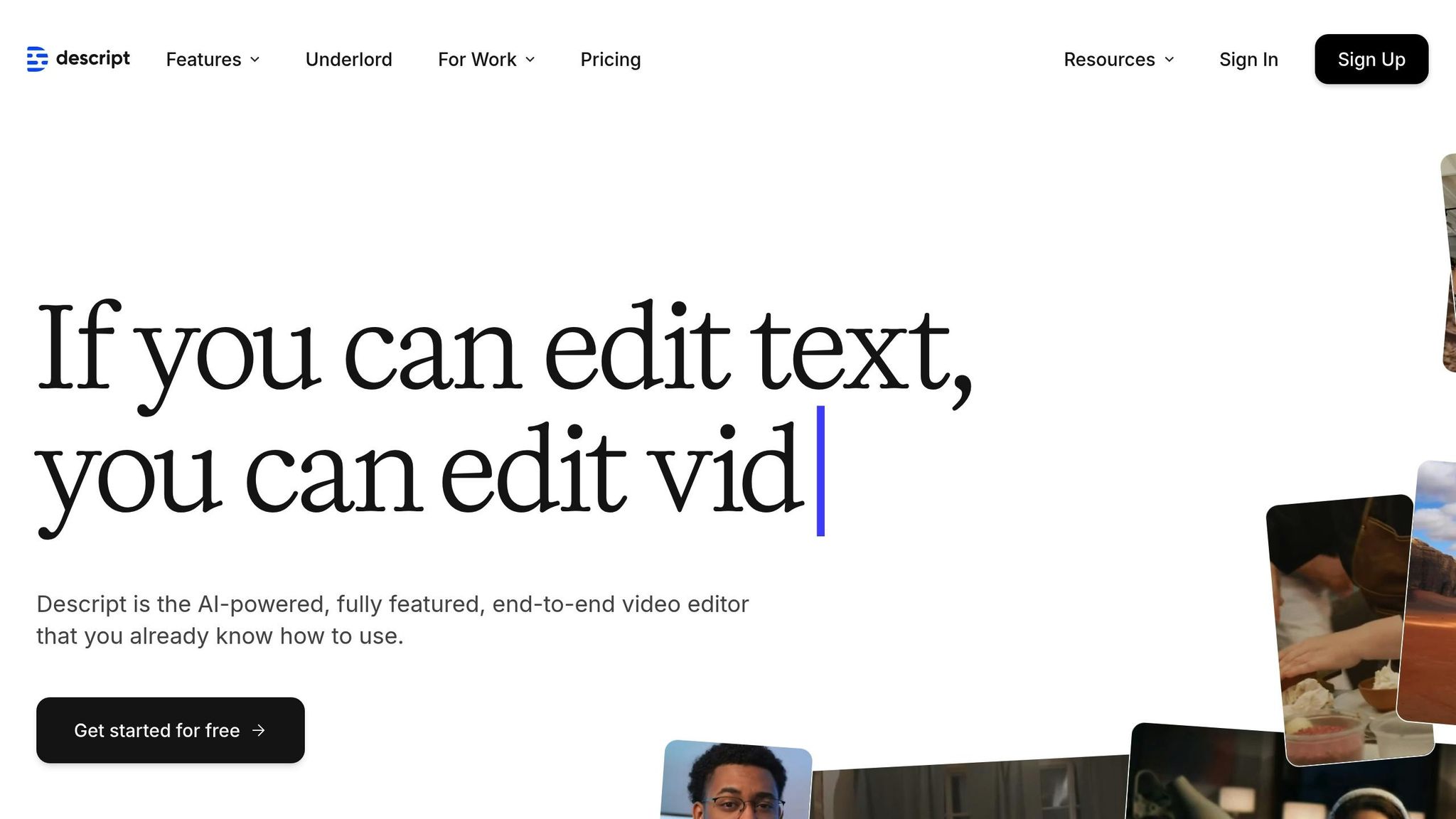This screenshot has width=1456, height=819.
Task: Go to the Underlord page
Action: click(x=348, y=60)
